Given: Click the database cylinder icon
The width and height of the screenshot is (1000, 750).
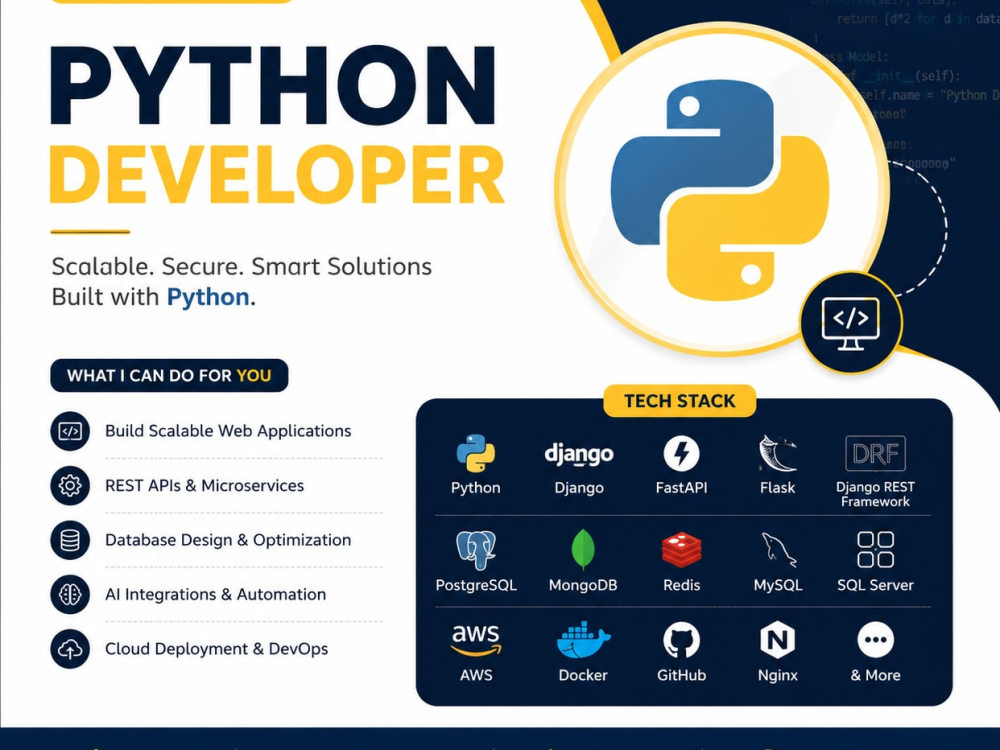Looking at the screenshot, I should pos(70,540).
